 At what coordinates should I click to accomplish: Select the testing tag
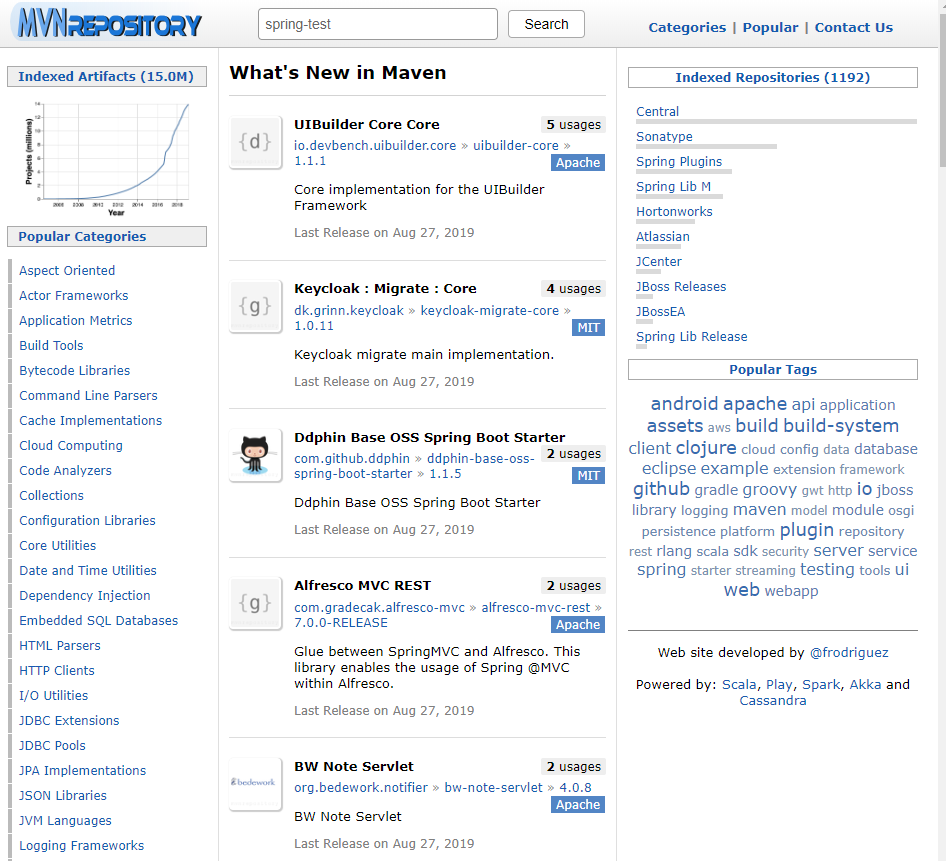(x=827, y=570)
